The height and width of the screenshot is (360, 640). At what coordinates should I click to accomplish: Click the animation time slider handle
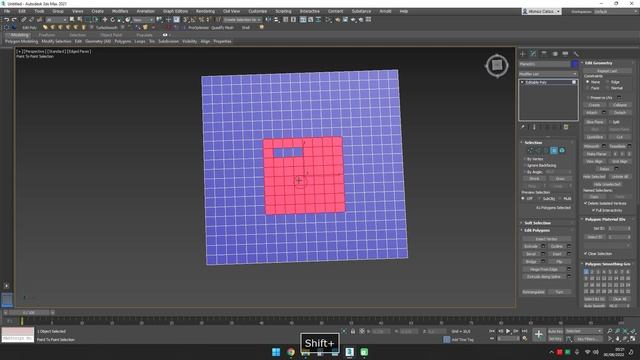point(29,313)
